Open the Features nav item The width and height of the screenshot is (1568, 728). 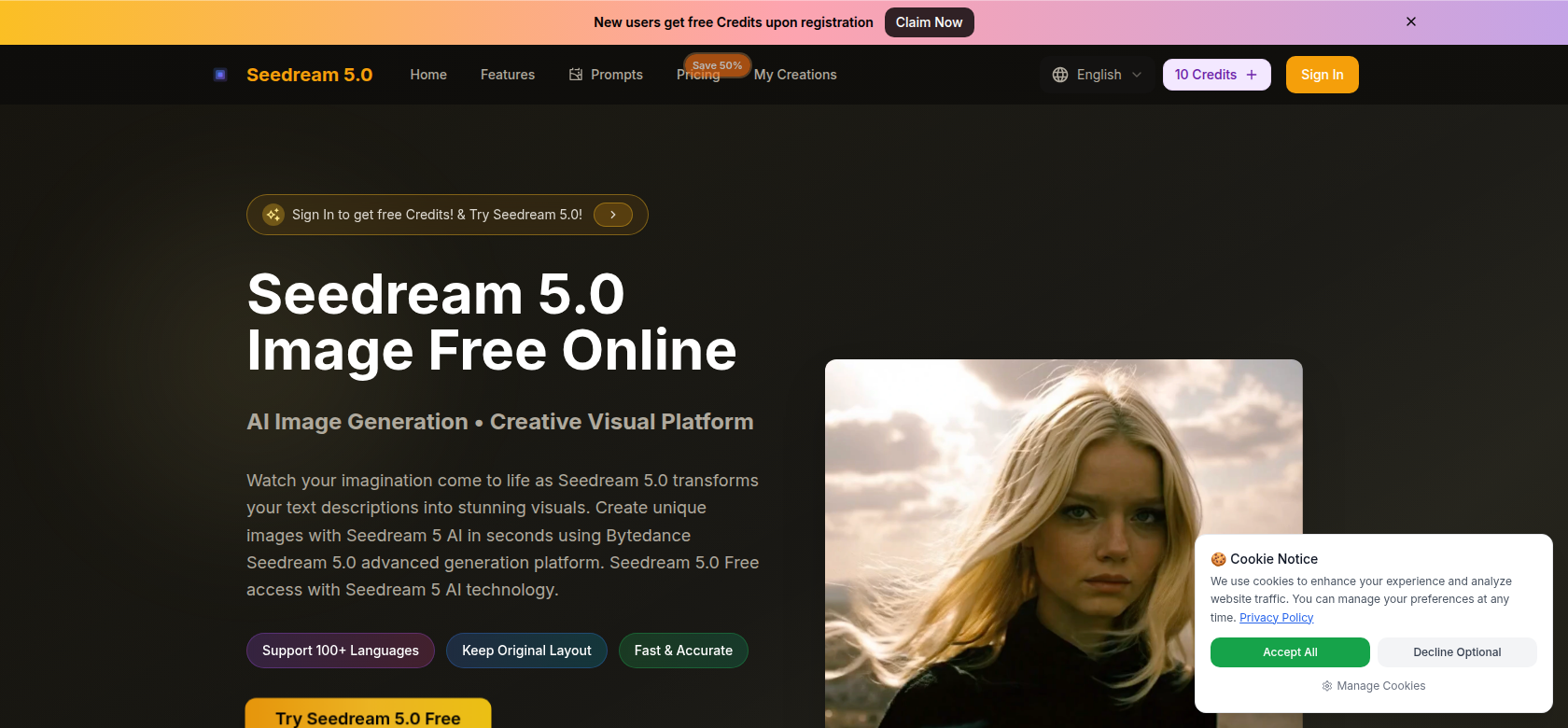tap(508, 75)
